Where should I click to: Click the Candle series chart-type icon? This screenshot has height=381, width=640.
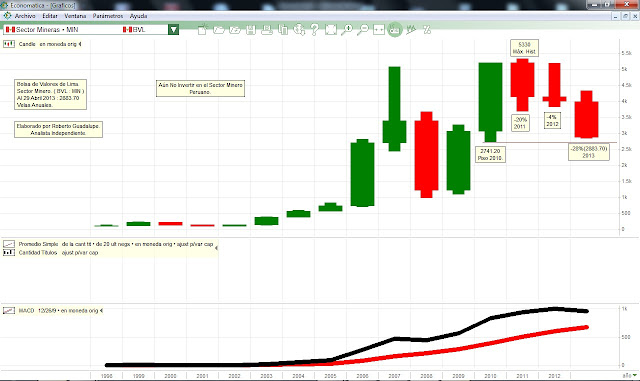[9, 44]
